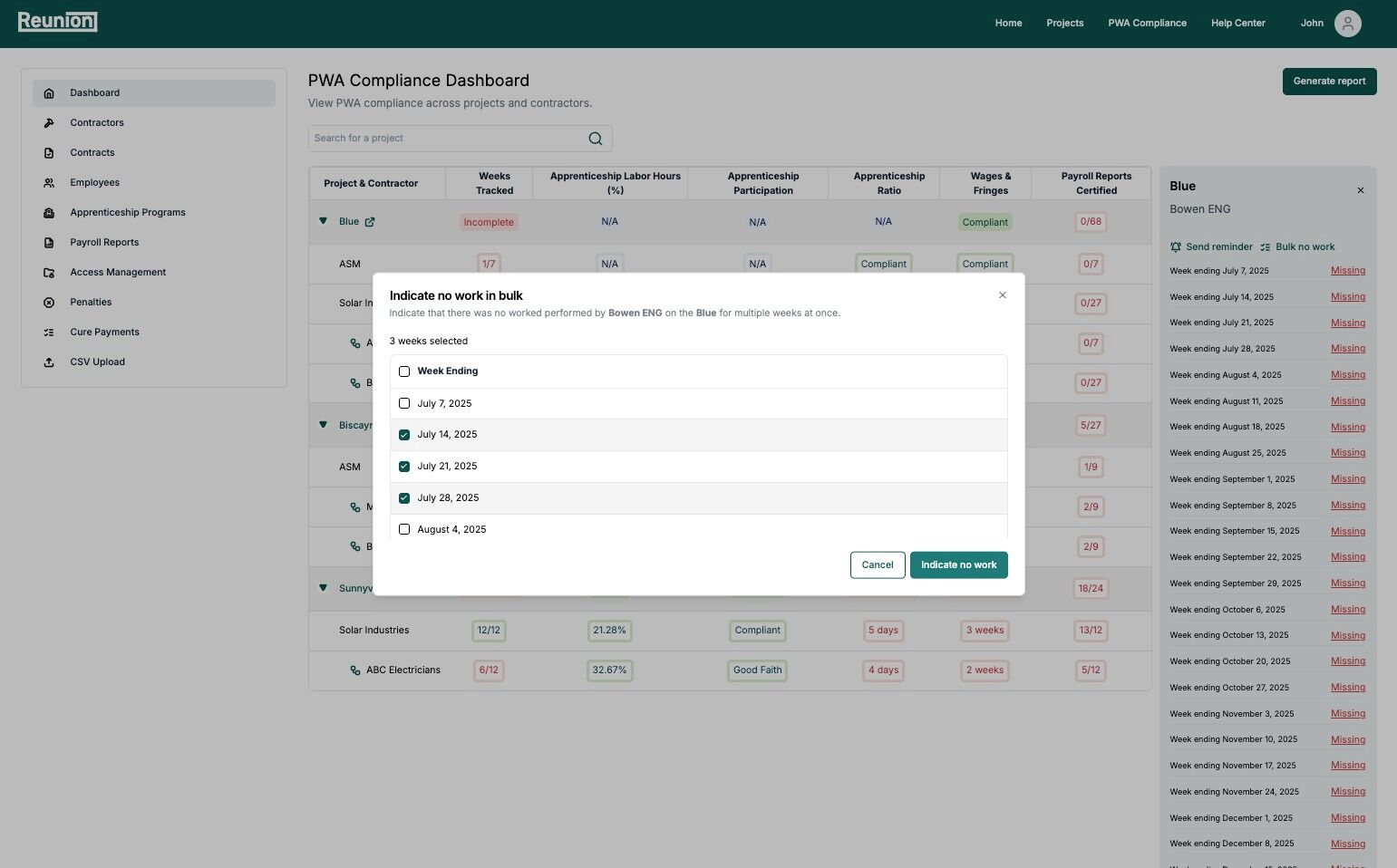Screen dimensions: 1397x868
Task: Toggle the Week Ending select-all checkbox
Action: (404, 371)
